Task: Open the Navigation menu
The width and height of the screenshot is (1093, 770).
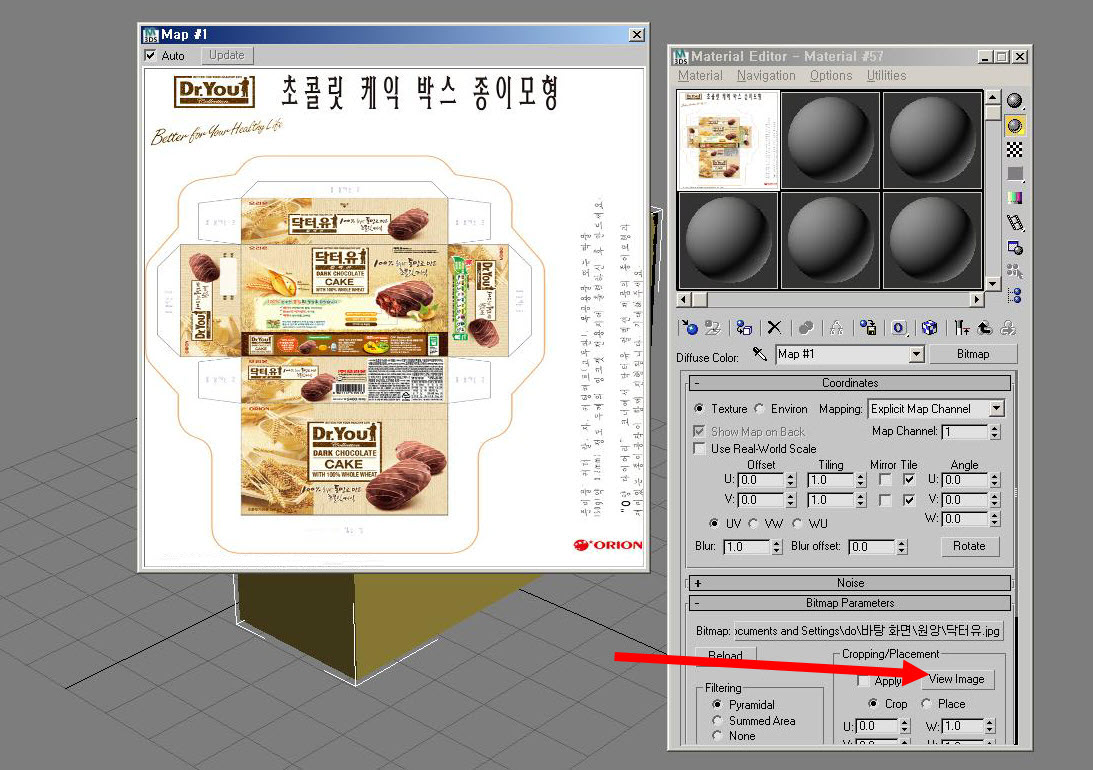Action: click(766, 75)
